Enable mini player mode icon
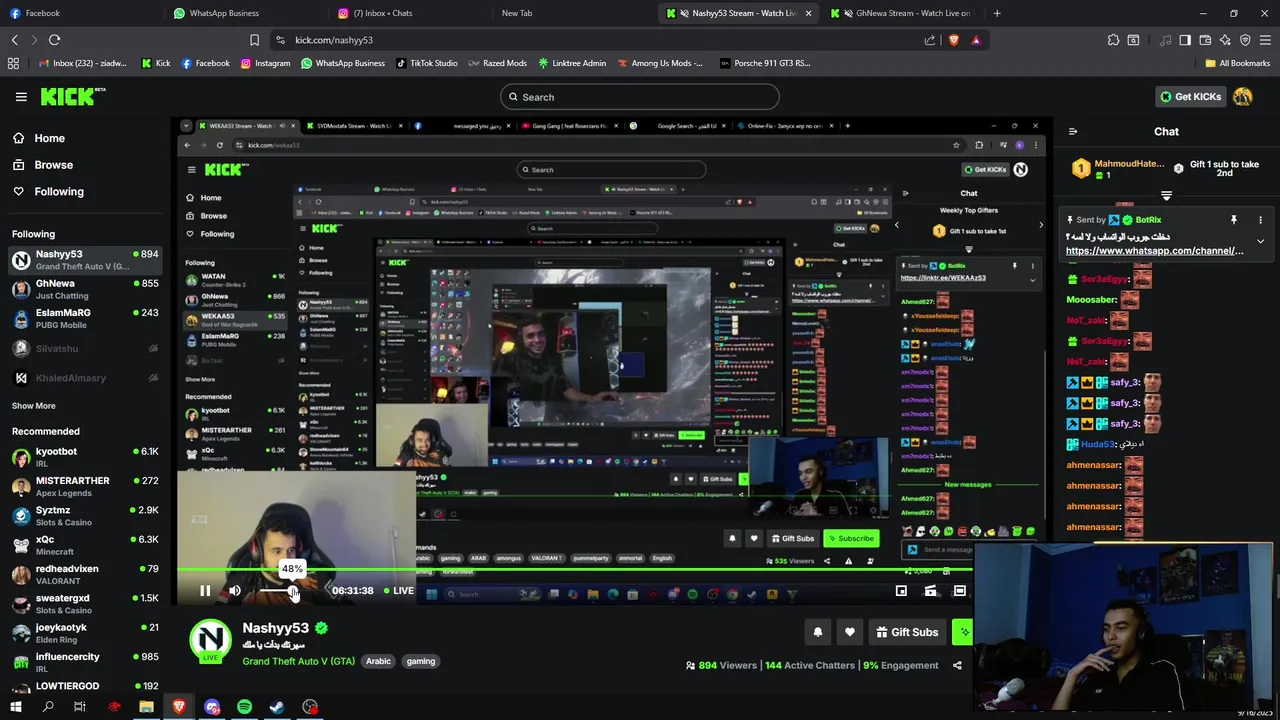The height and width of the screenshot is (720, 1280). point(901,591)
